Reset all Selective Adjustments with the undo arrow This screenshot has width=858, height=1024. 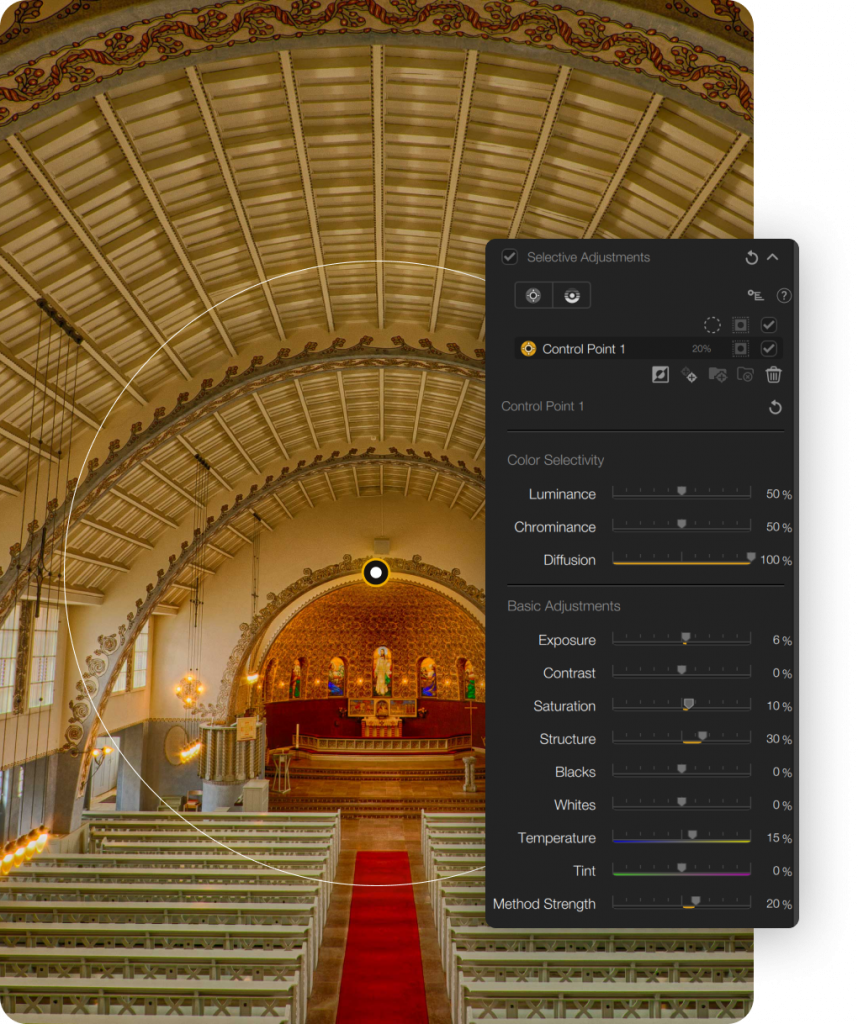click(x=752, y=257)
